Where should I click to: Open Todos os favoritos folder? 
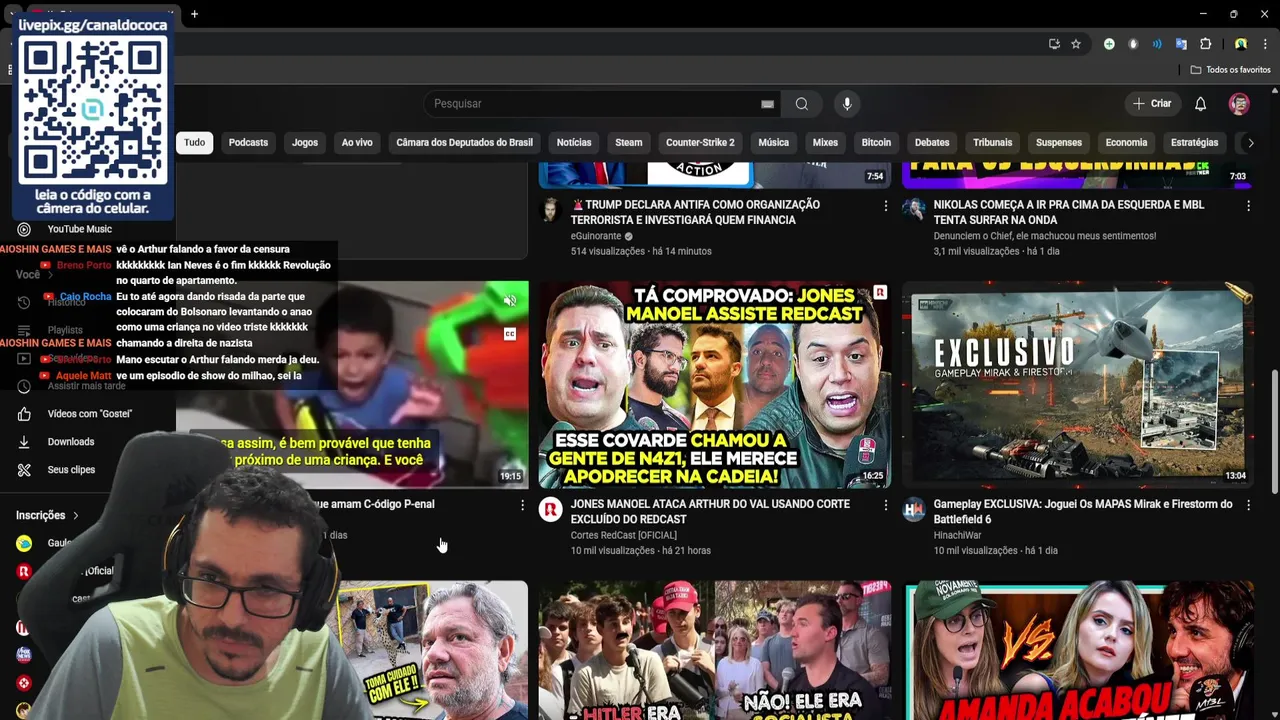(1231, 70)
